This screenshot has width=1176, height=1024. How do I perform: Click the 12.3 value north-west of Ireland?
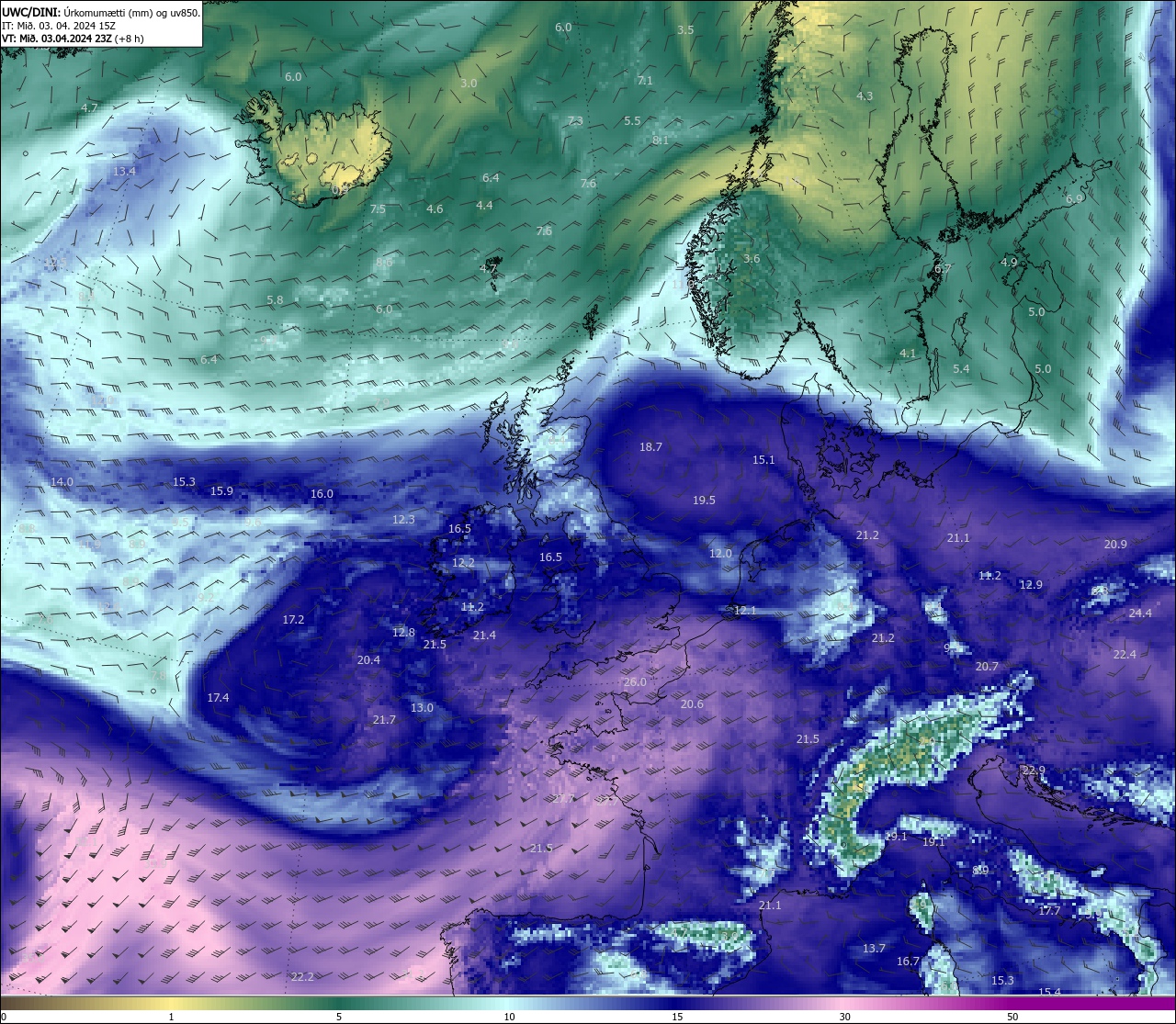pos(403,520)
